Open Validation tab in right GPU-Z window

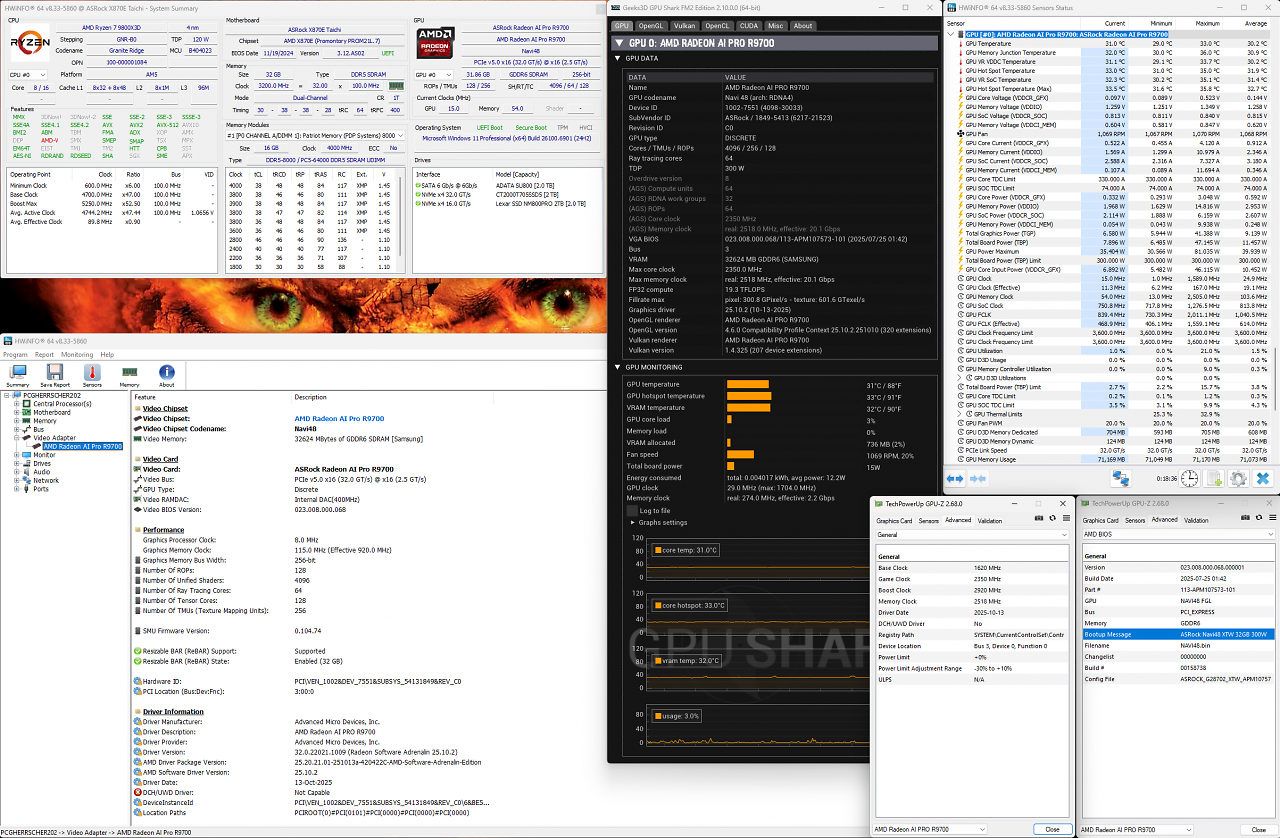pos(1196,520)
